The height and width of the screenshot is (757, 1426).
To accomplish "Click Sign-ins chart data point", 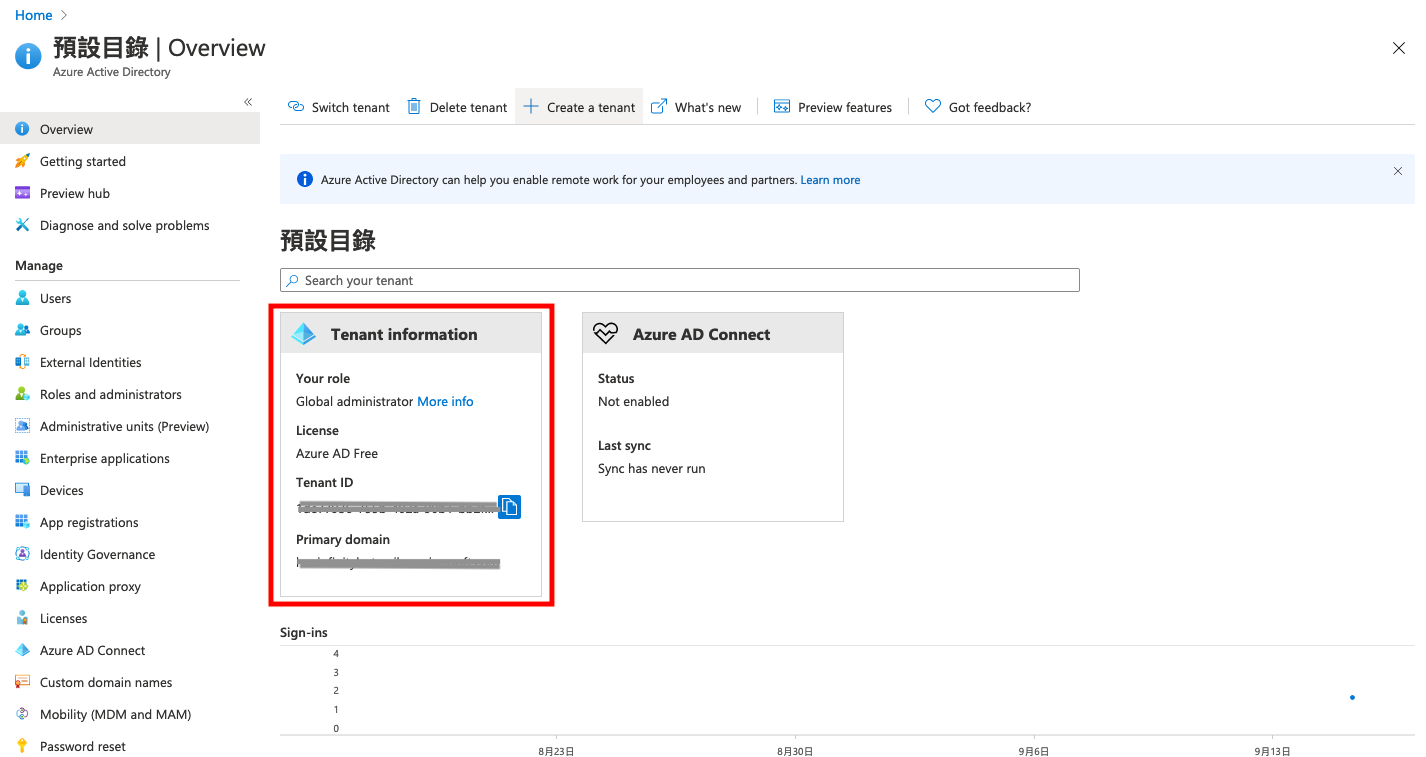I will click(1352, 697).
